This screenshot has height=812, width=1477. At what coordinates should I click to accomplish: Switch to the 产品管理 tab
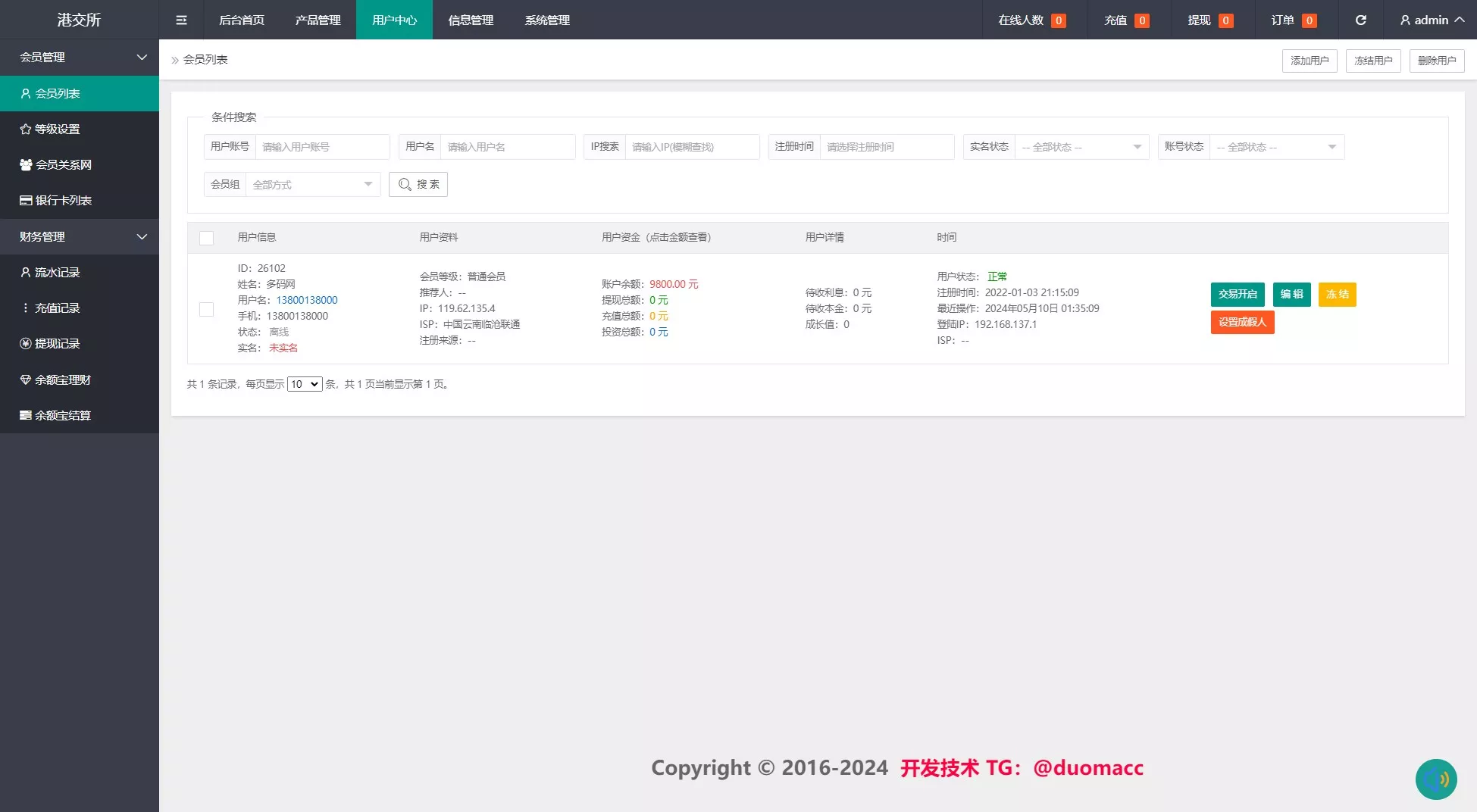[x=318, y=20]
